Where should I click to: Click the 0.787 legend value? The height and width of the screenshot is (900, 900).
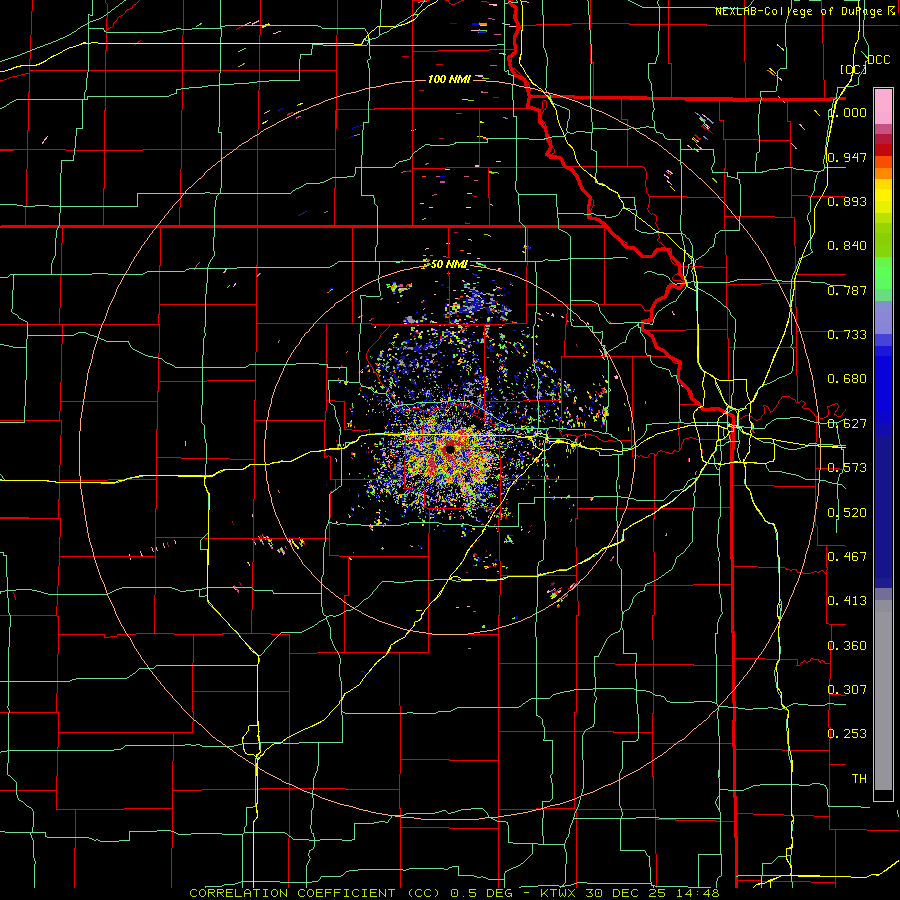tap(847, 290)
